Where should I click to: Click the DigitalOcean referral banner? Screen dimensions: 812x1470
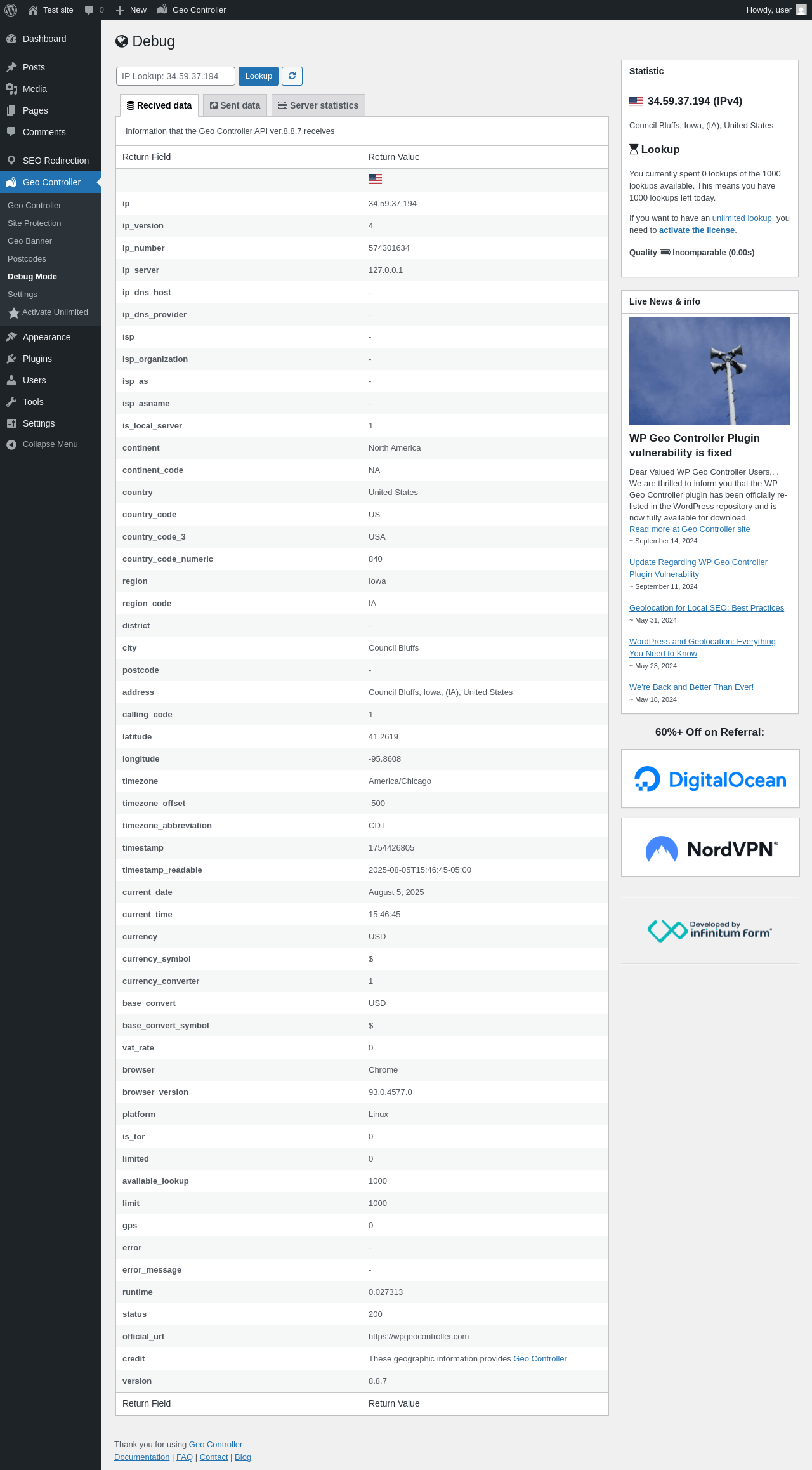710,779
